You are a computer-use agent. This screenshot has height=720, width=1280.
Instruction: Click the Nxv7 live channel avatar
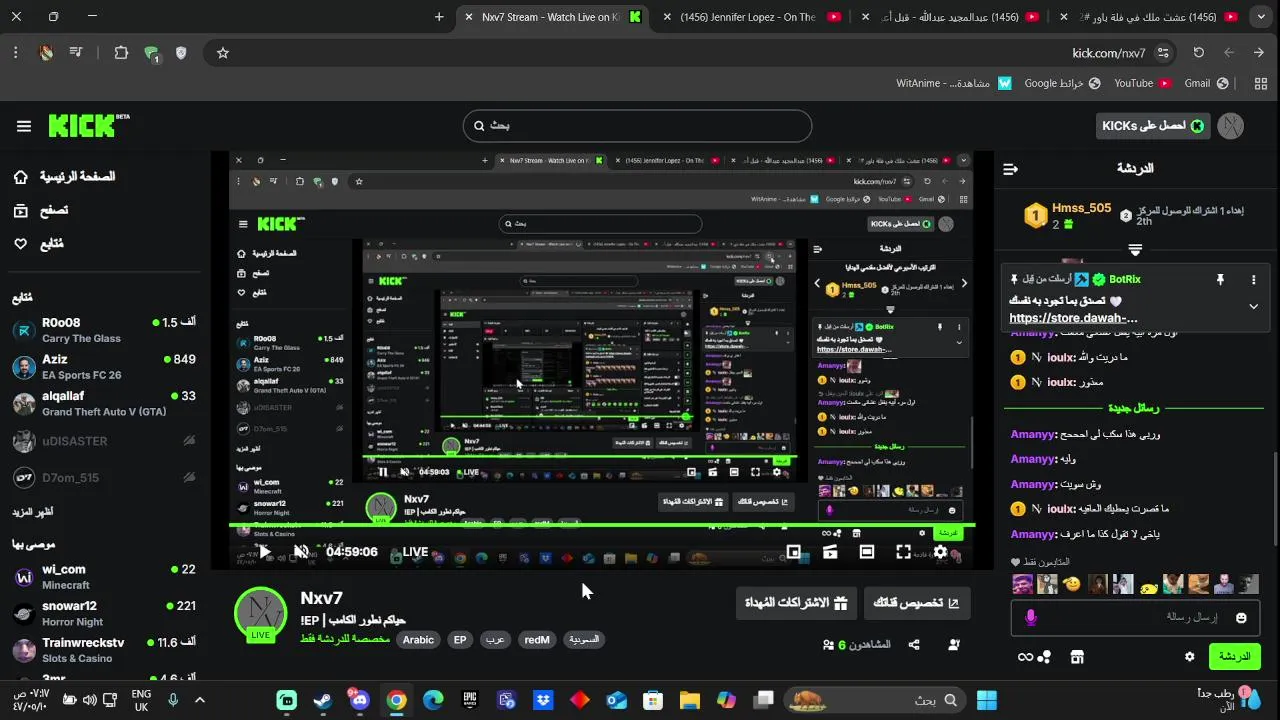[261, 613]
